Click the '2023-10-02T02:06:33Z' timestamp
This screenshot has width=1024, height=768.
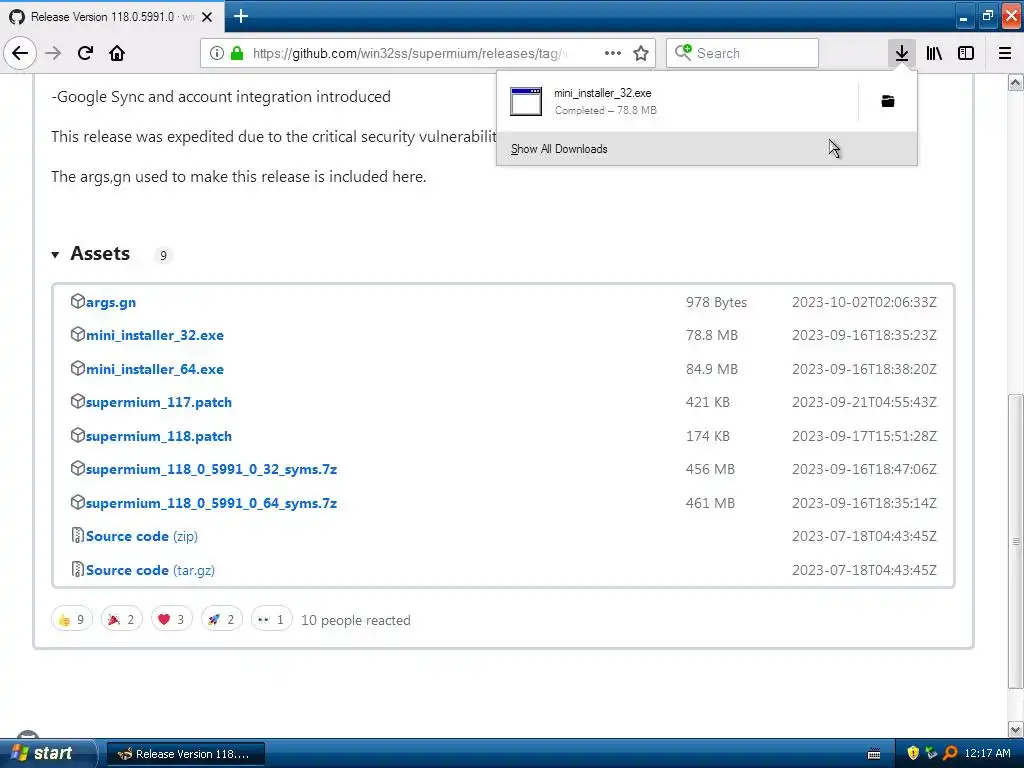click(x=865, y=302)
